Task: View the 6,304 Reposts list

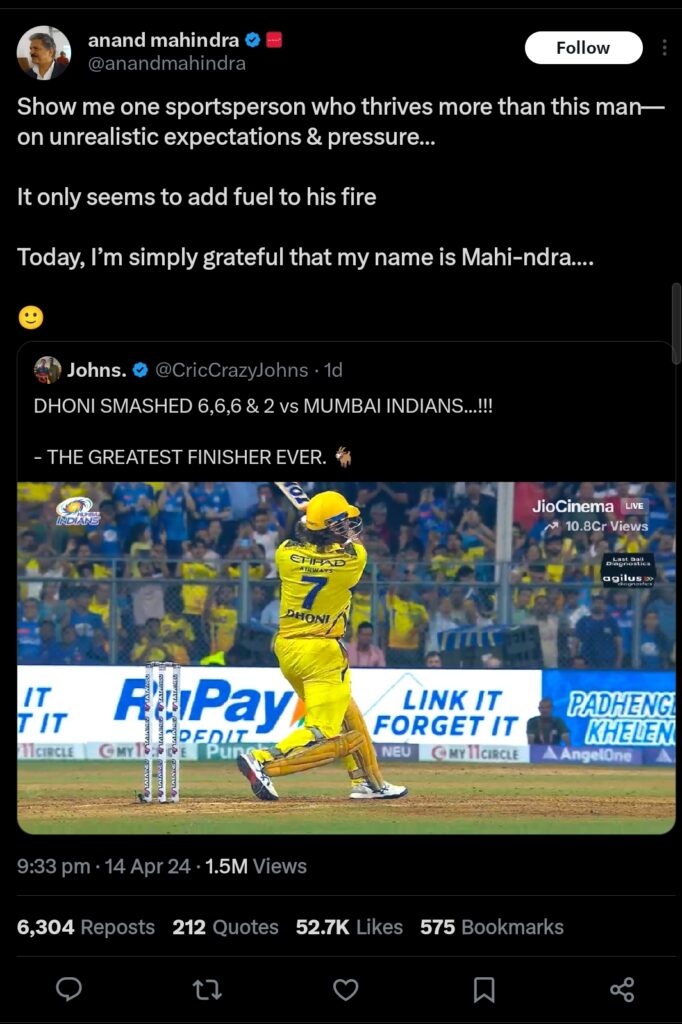Action: tap(86, 927)
